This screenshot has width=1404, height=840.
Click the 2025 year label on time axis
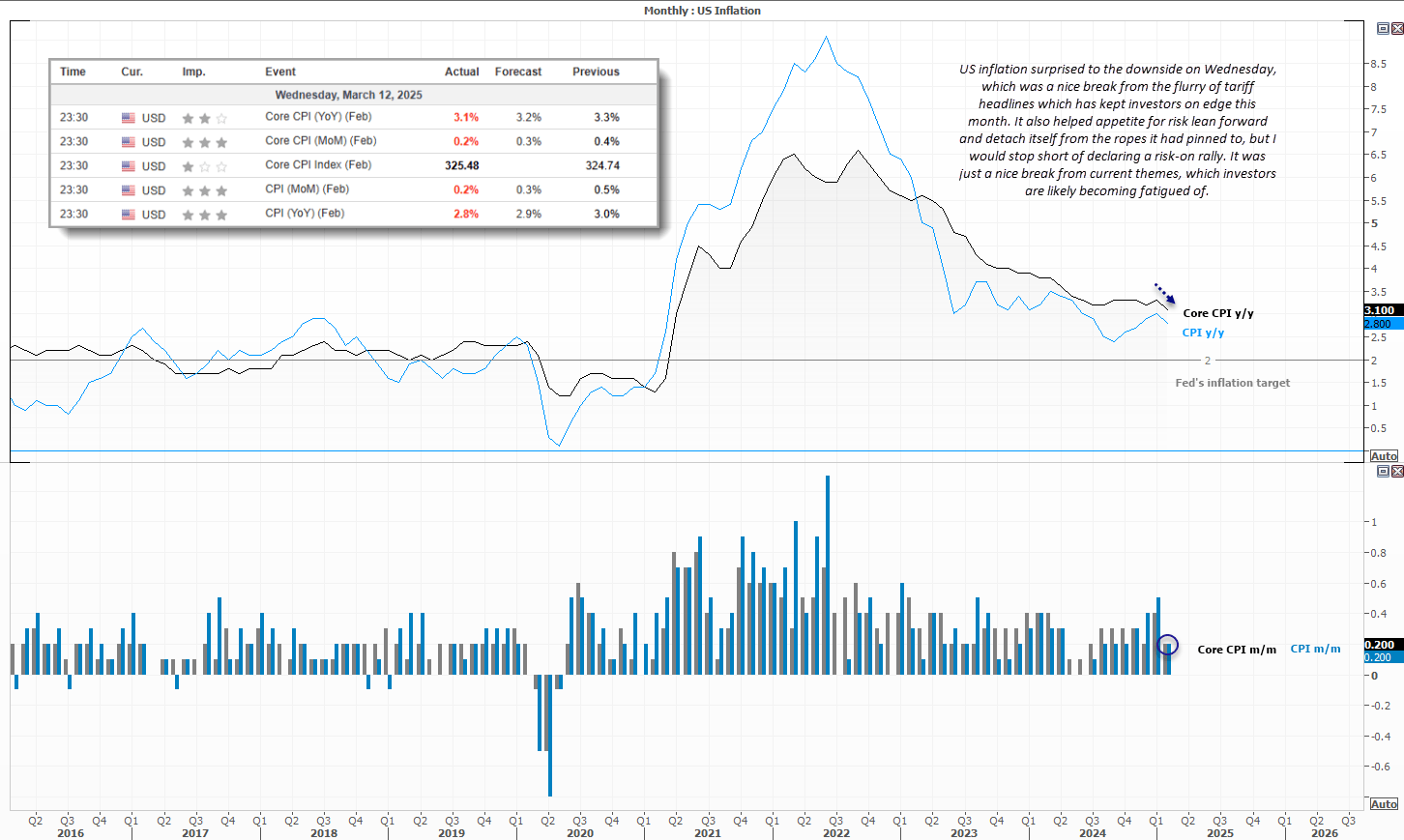coord(1220,833)
